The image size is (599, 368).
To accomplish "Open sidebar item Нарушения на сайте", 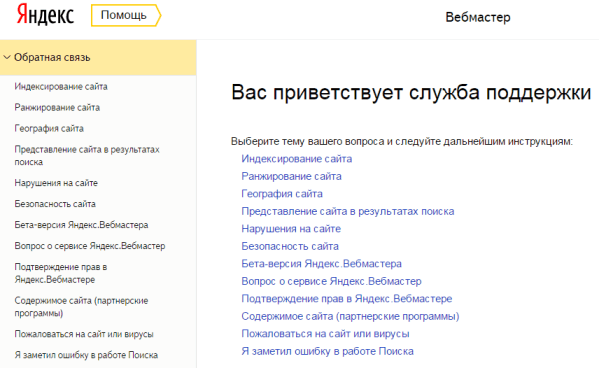I will click(x=56, y=183).
